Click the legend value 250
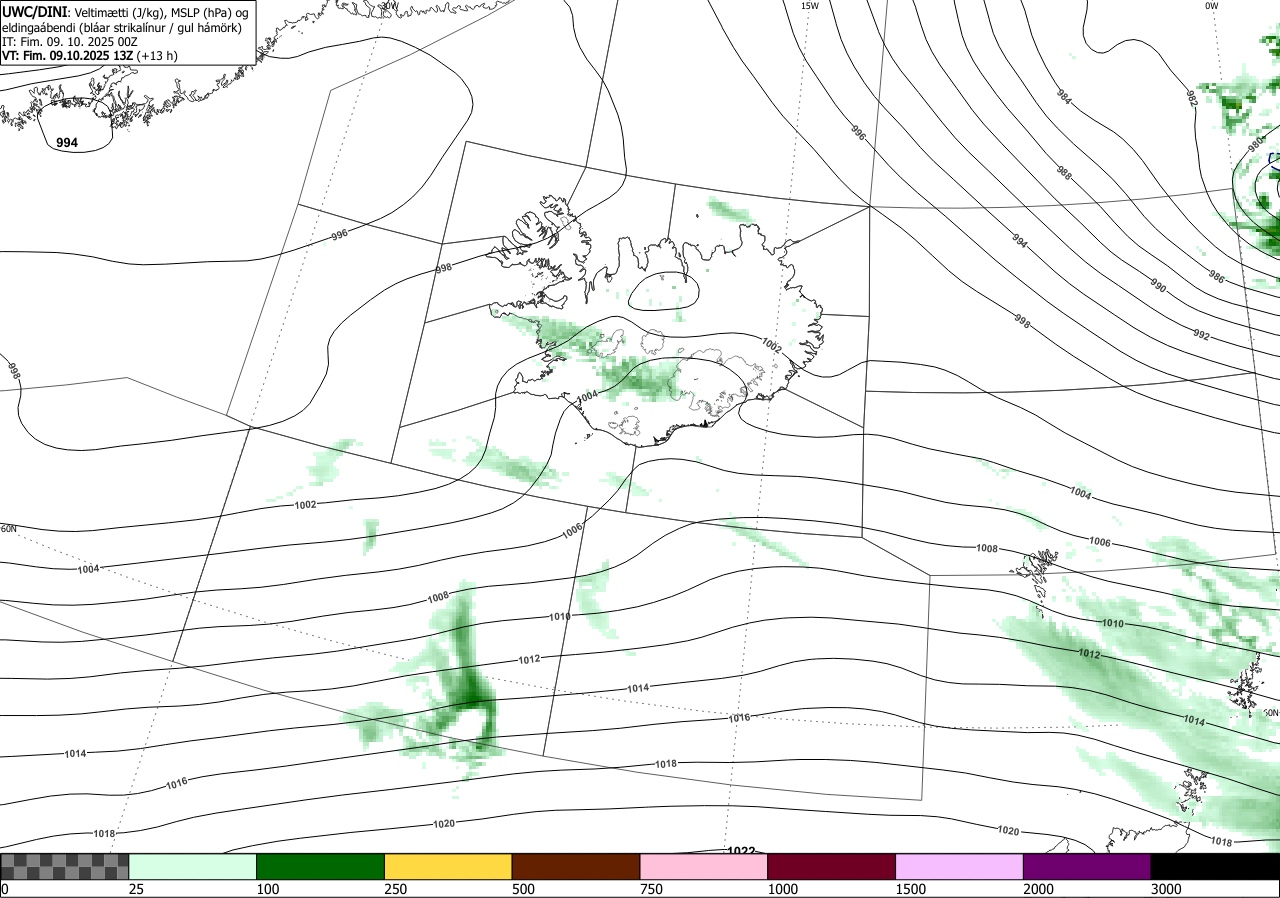Image resolution: width=1280 pixels, height=898 pixels. click(x=396, y=889)
